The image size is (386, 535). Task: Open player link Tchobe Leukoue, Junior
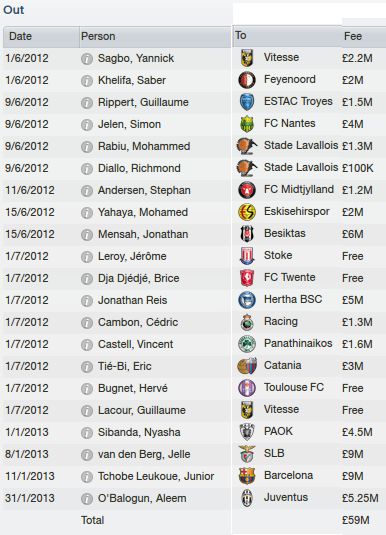click(156, 476)
